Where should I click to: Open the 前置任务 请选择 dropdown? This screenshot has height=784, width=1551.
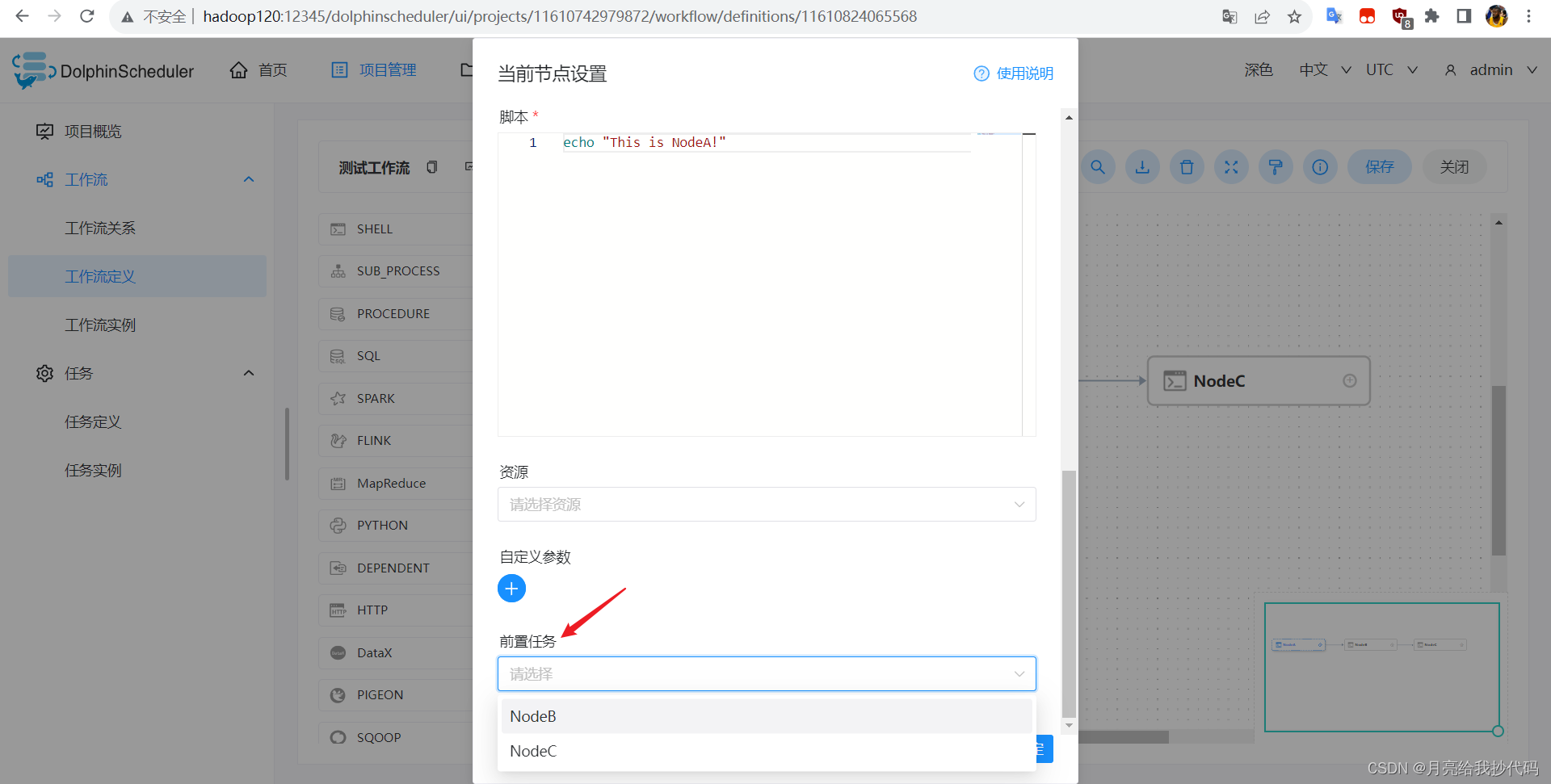point(767,674)
